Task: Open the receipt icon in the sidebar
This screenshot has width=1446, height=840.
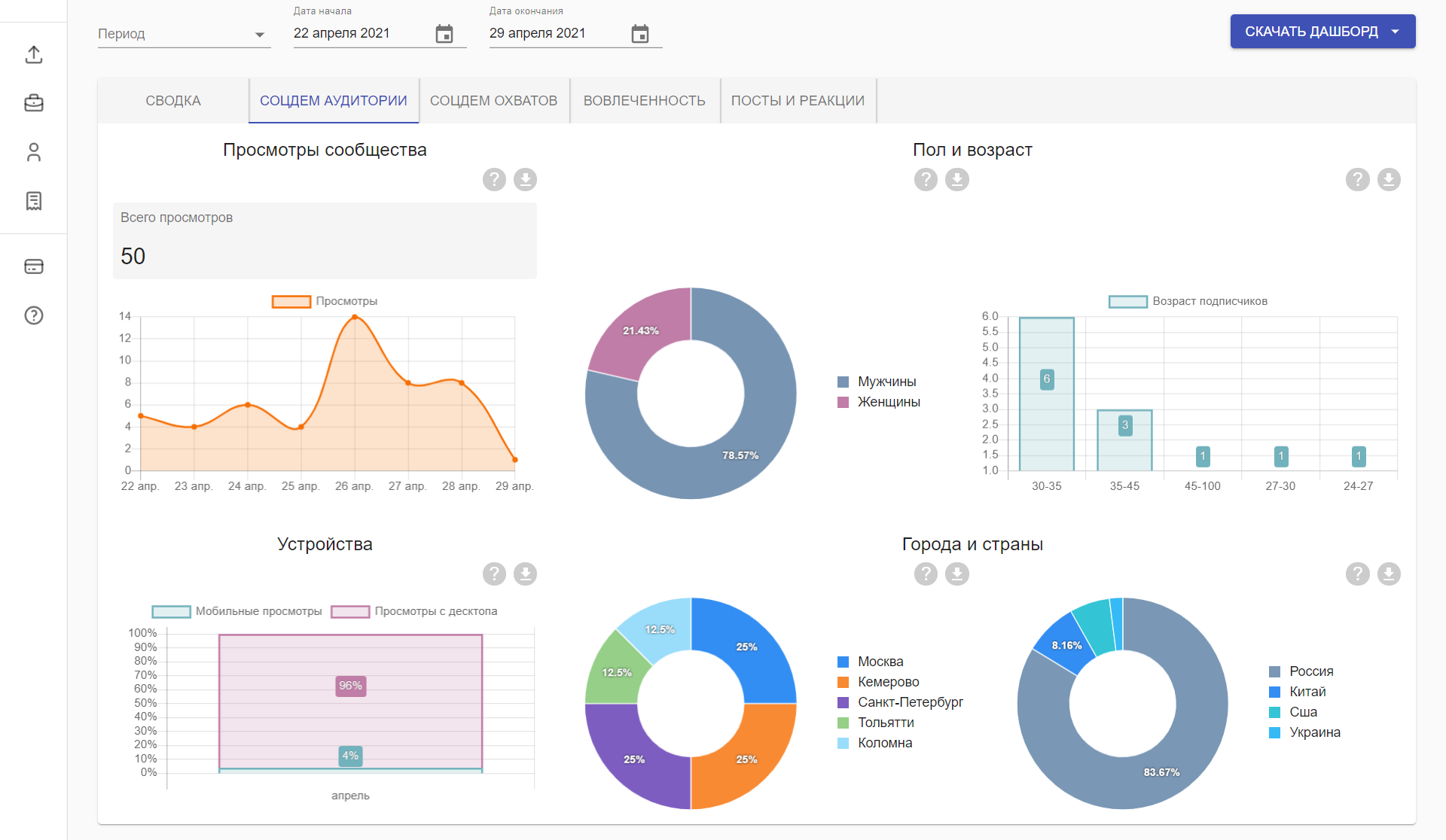Action: click(x=34, y=201)
